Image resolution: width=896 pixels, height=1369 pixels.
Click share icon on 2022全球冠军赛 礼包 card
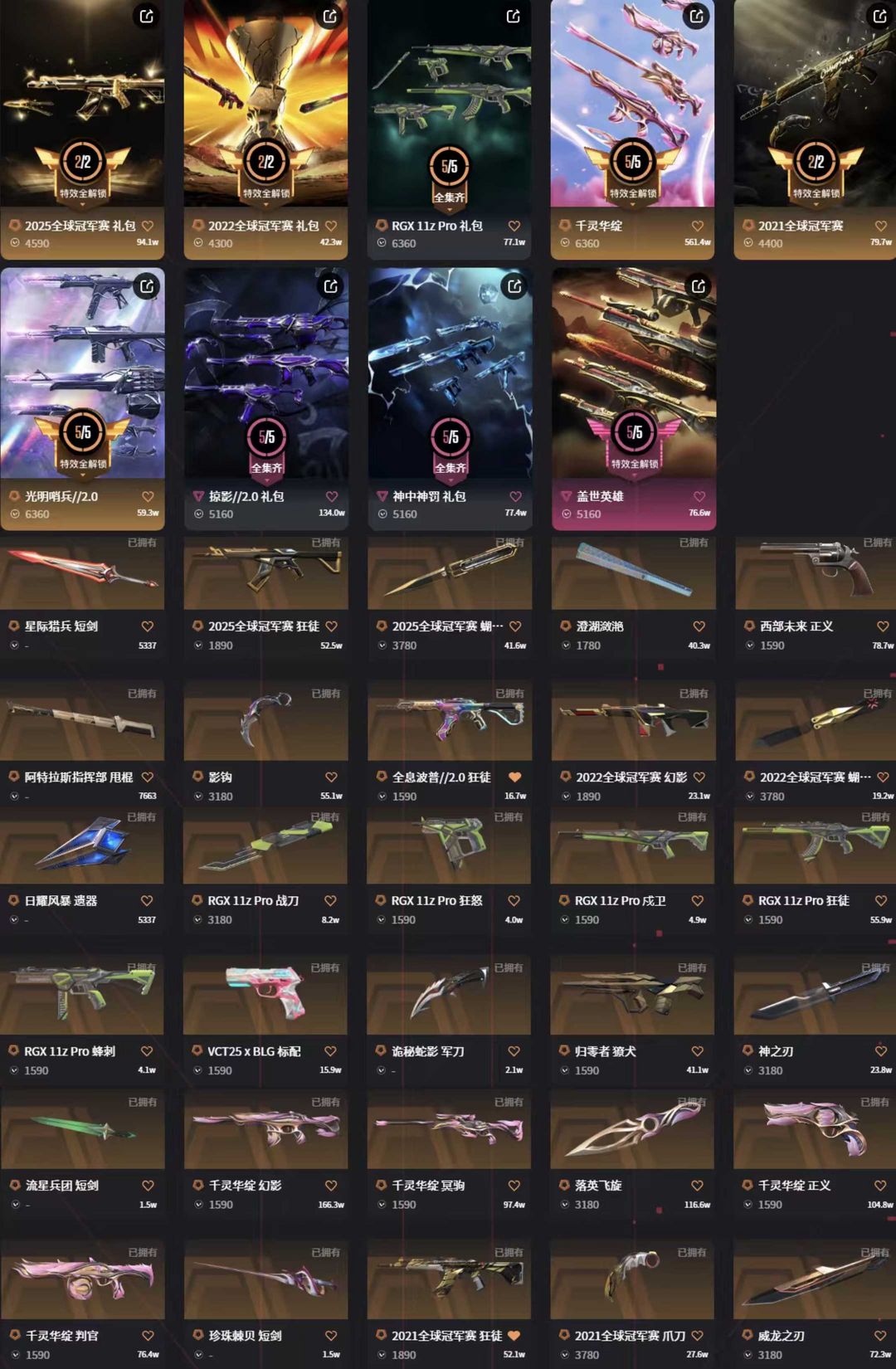(x=330, y=16)
